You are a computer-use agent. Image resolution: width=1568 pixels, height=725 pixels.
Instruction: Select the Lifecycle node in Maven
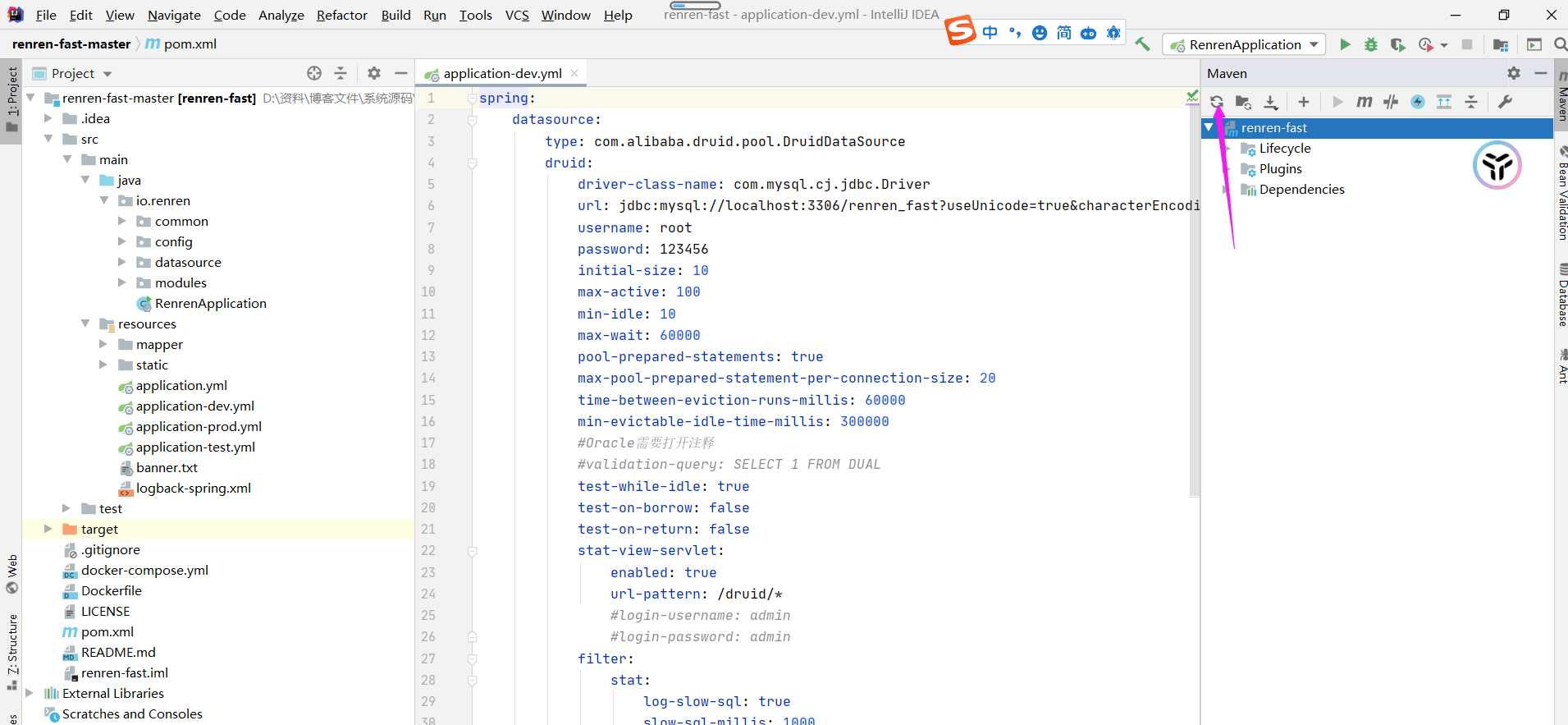(1285, 148)
